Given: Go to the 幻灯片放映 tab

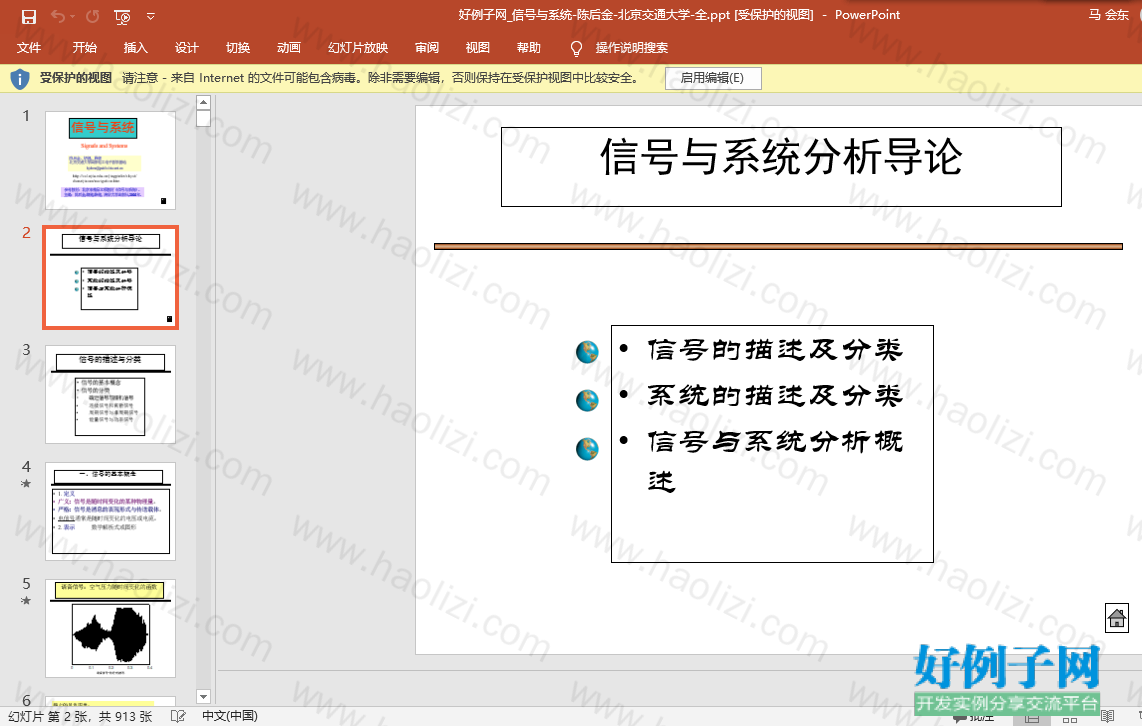Looking at the screenshot, I should point(358,47).
